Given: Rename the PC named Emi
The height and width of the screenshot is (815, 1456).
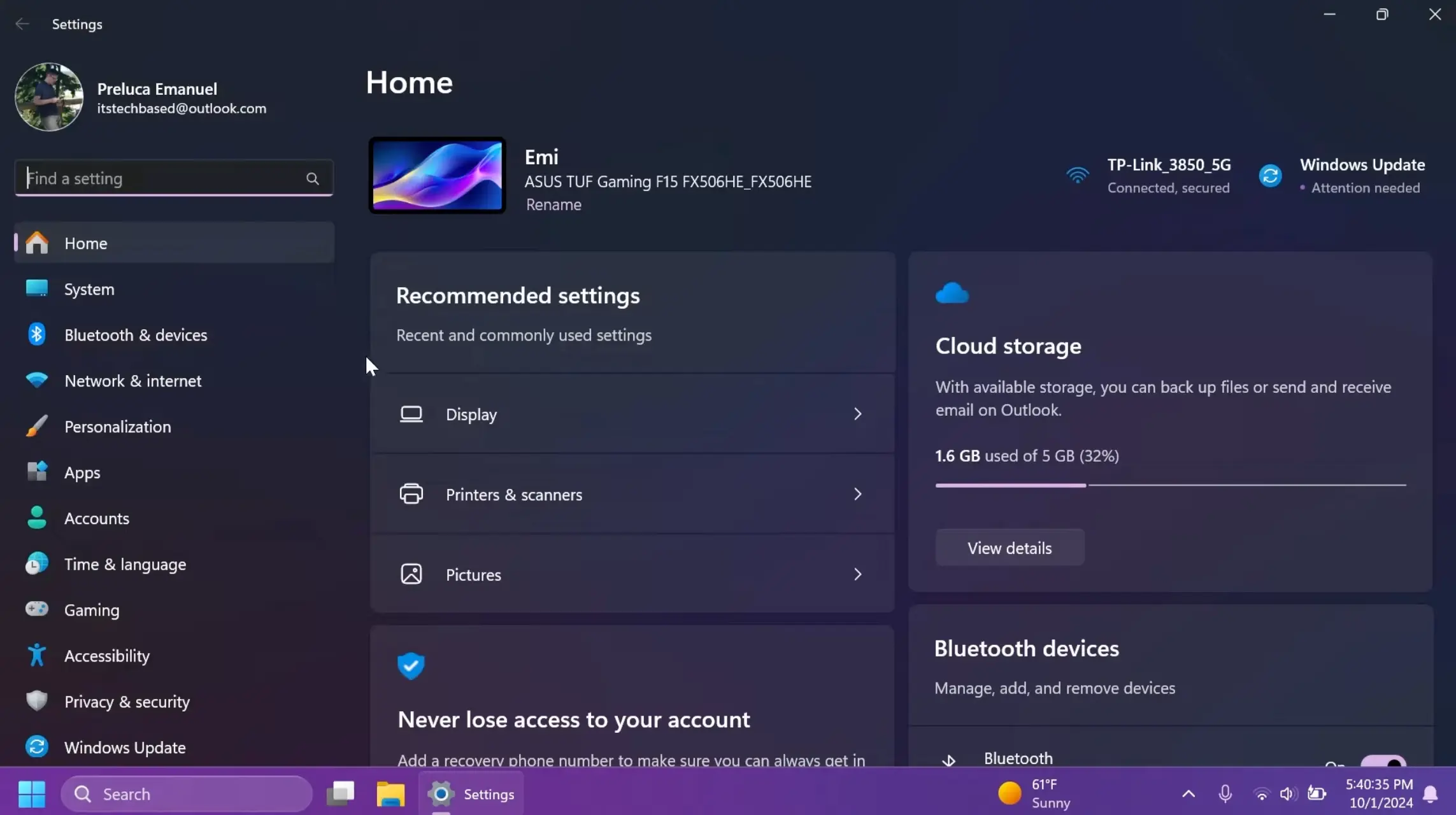Looking at the screenshot, I should tap(553, 204).
